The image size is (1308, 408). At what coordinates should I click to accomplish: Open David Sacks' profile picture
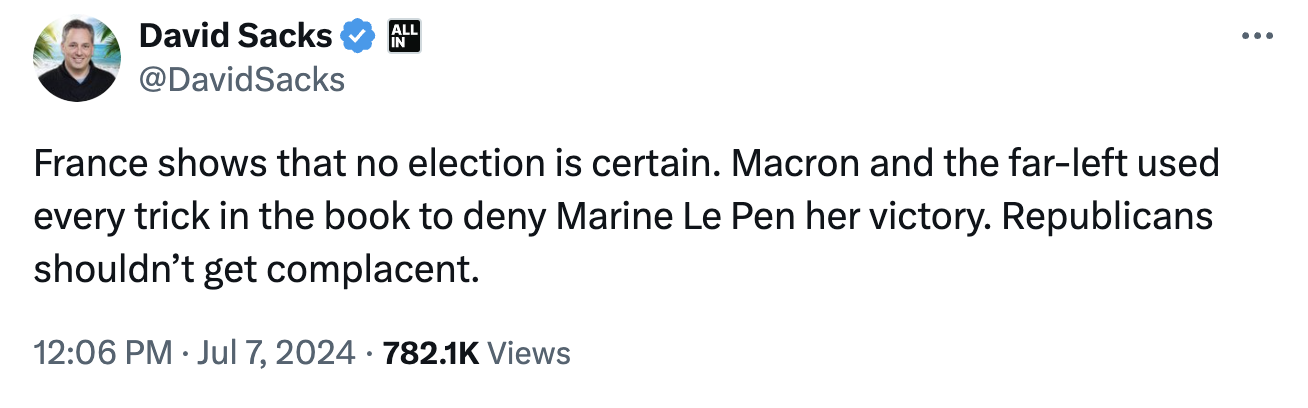[77, 60]
